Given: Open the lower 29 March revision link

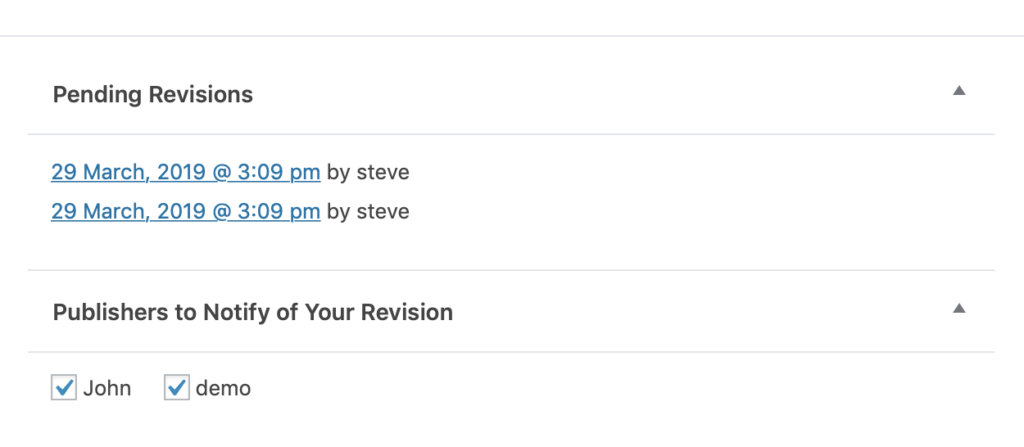Looking at the screenshot, I should (185, 211).
